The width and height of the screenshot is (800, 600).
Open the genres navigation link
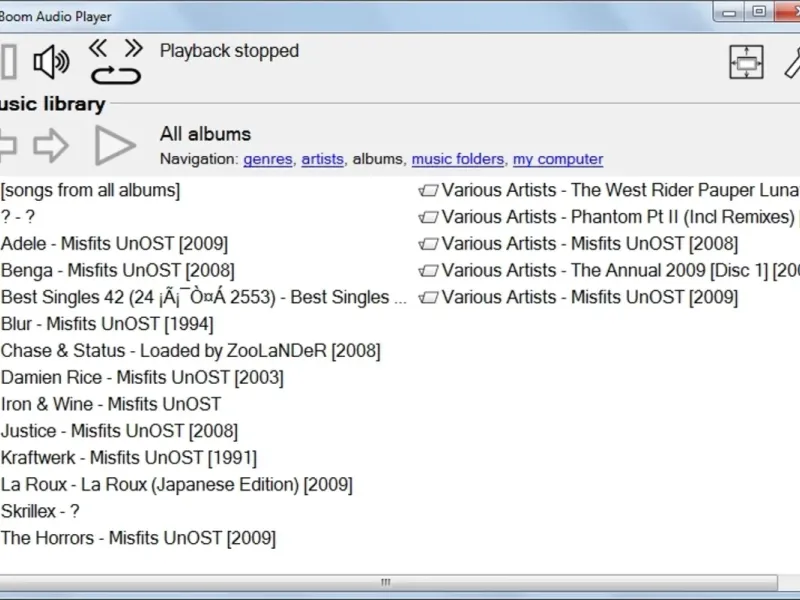coord(268,159)
